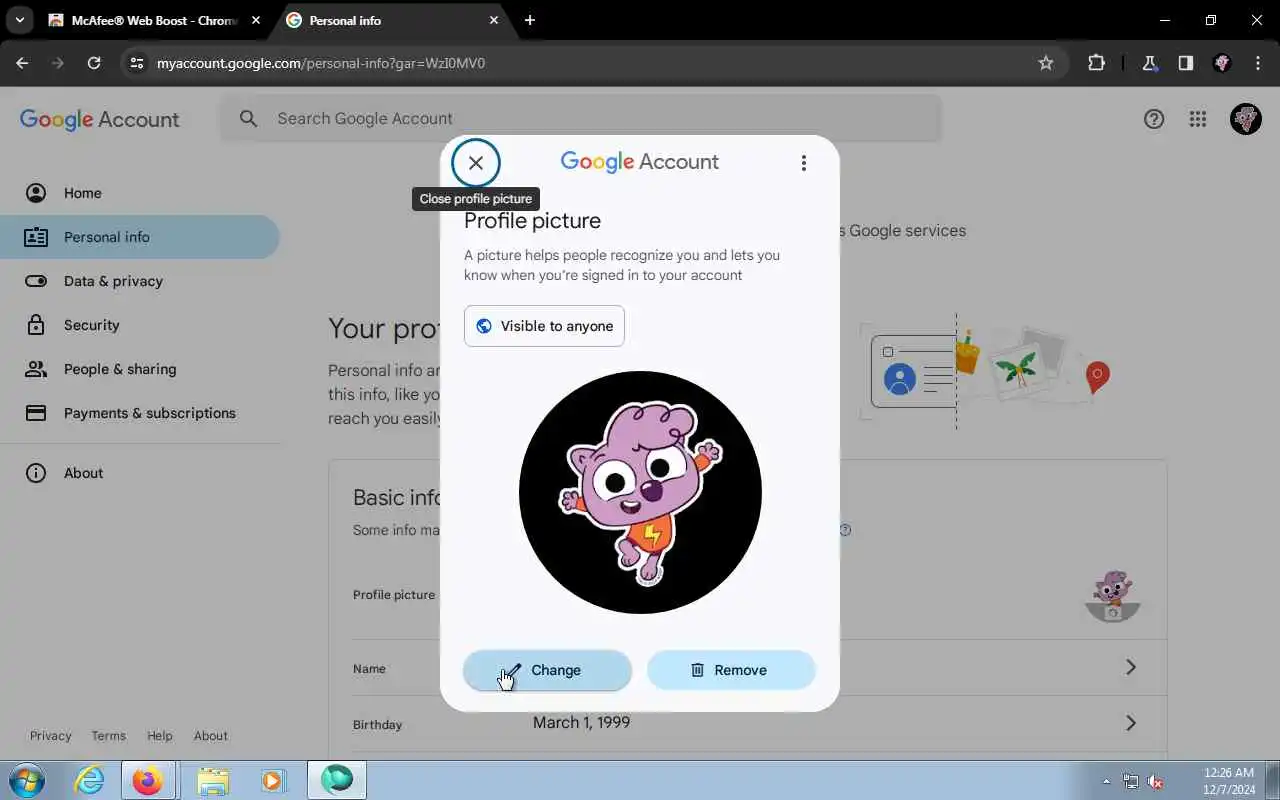Click the Google Account logo at top left
Viewport: 1280px width, 800px height.
tap(99, 119)
